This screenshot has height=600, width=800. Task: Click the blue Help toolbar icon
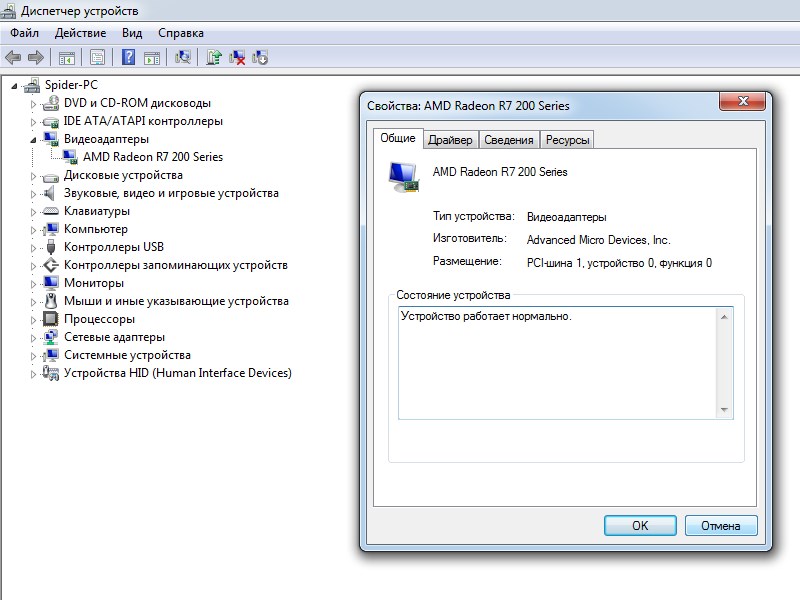[128, 57]
